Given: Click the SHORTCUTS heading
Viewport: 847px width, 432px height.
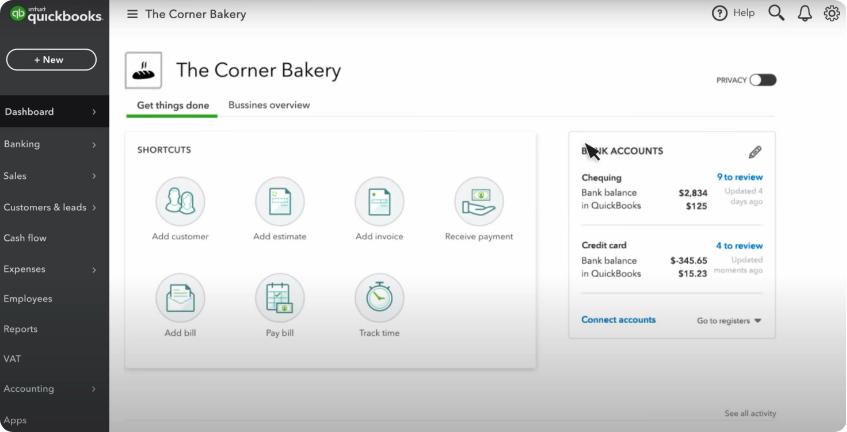Looking at the screenshot, I should pyautogui.click(x=164, y=150).
